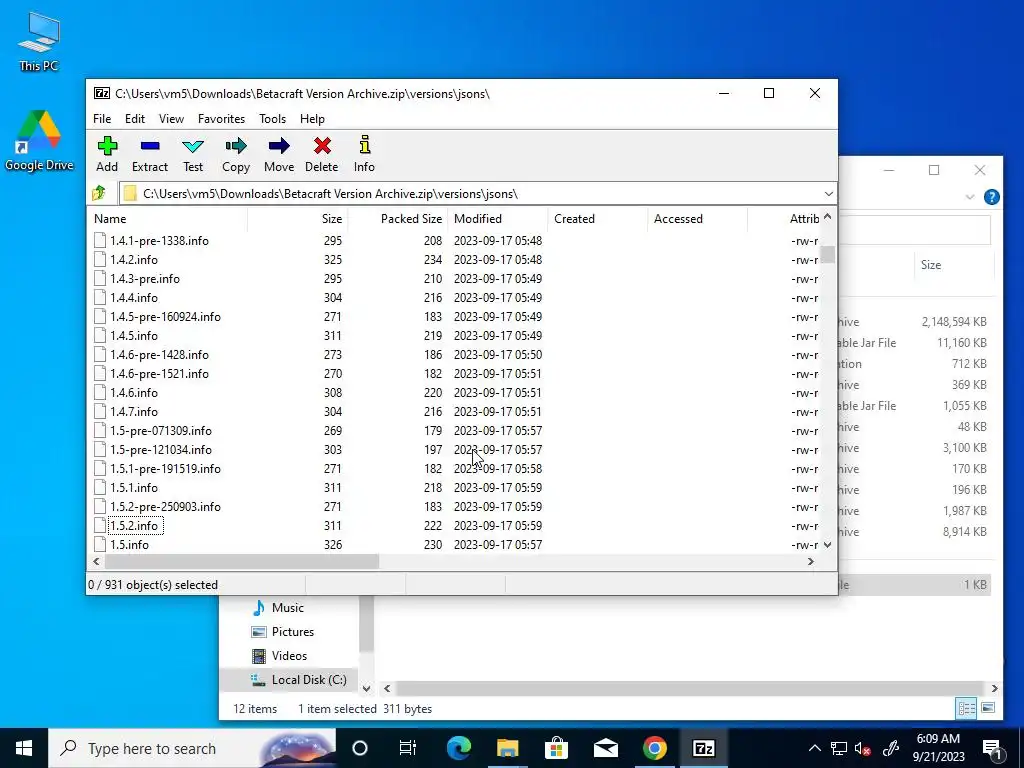The width and height of the screenshot is (1024, 768).
Task: Click the Copy toolbar icon
Action: [x=236, y=154]
